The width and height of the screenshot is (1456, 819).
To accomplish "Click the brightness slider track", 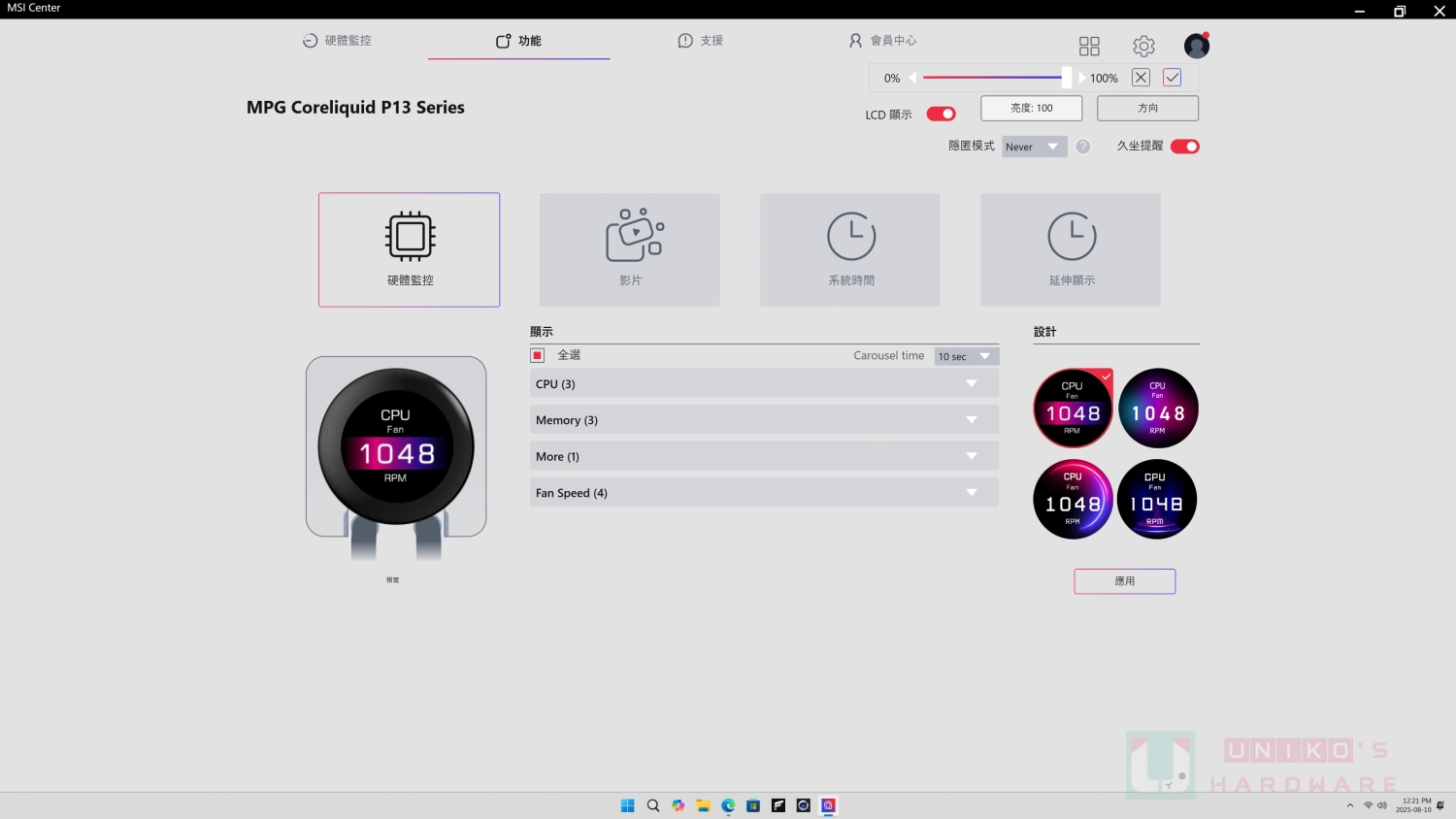I will coord(991,78).
